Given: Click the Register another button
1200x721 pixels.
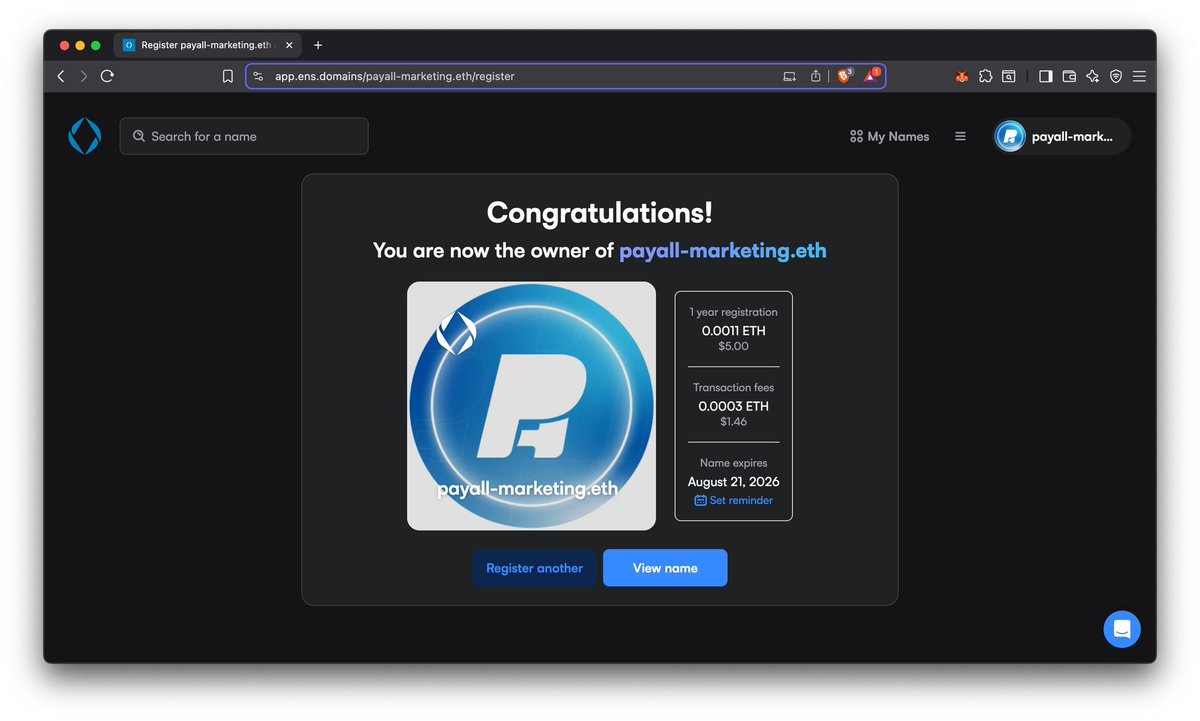Looking at the screenshot, I should (x=534, y=568).
